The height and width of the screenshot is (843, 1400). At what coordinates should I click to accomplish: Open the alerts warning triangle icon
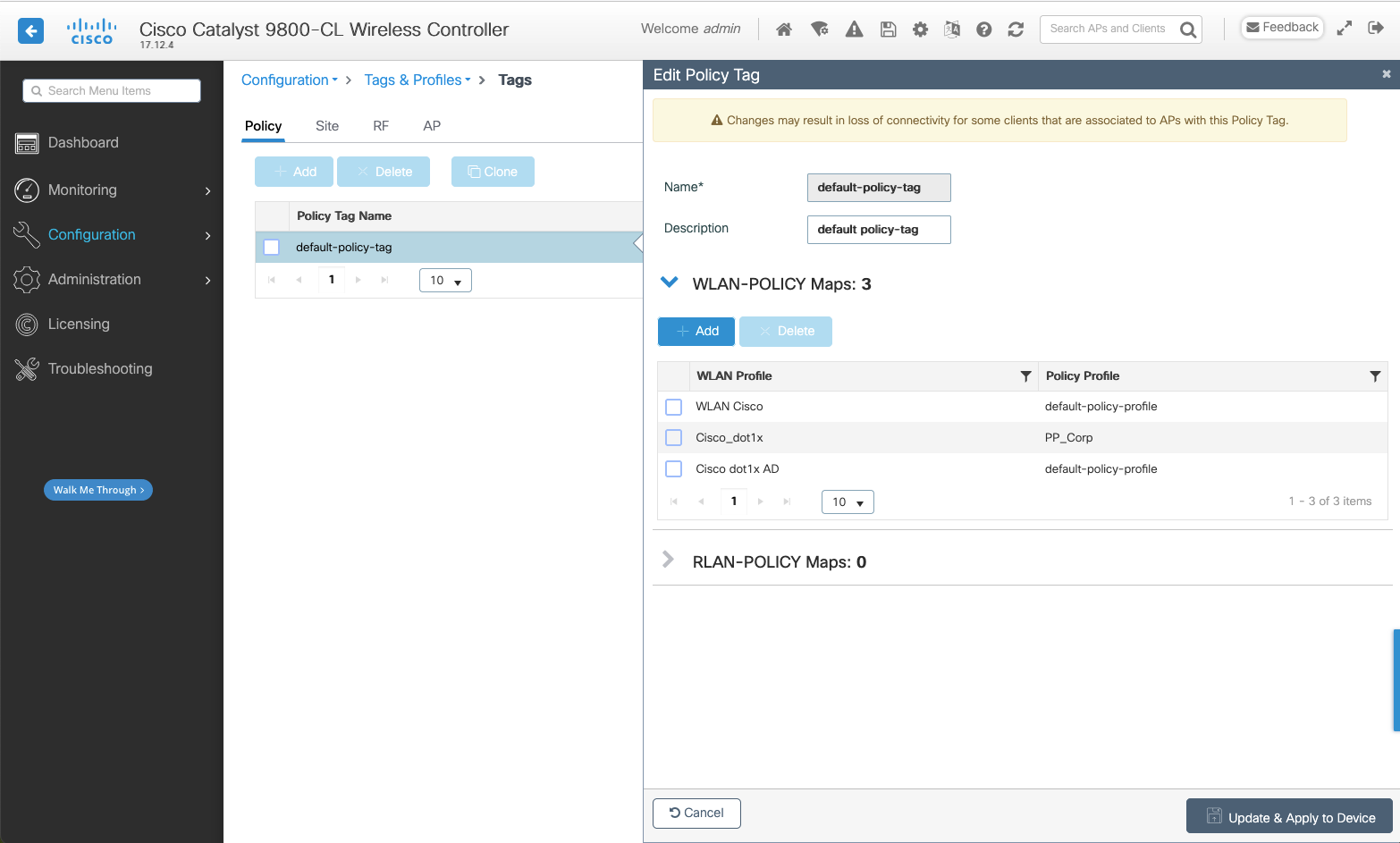(855, 30)
